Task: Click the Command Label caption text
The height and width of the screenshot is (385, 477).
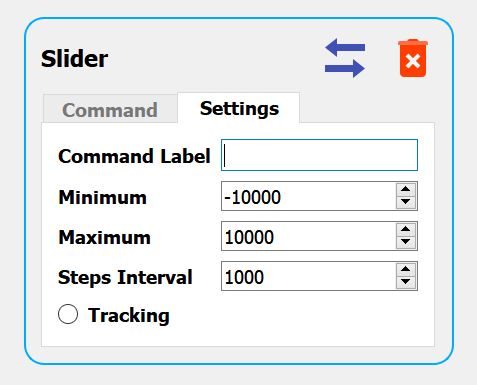Action: point(134,156)
